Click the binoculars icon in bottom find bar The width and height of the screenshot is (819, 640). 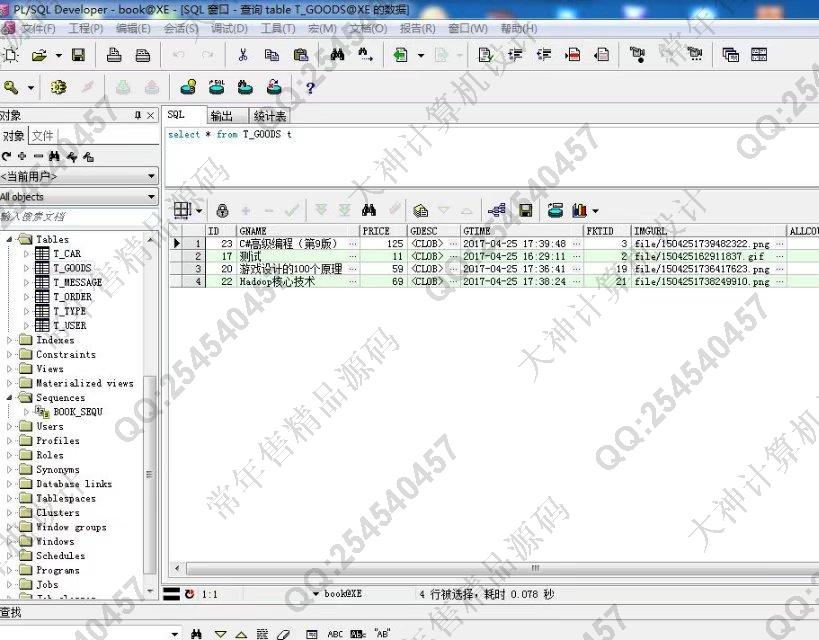[196, 634]
